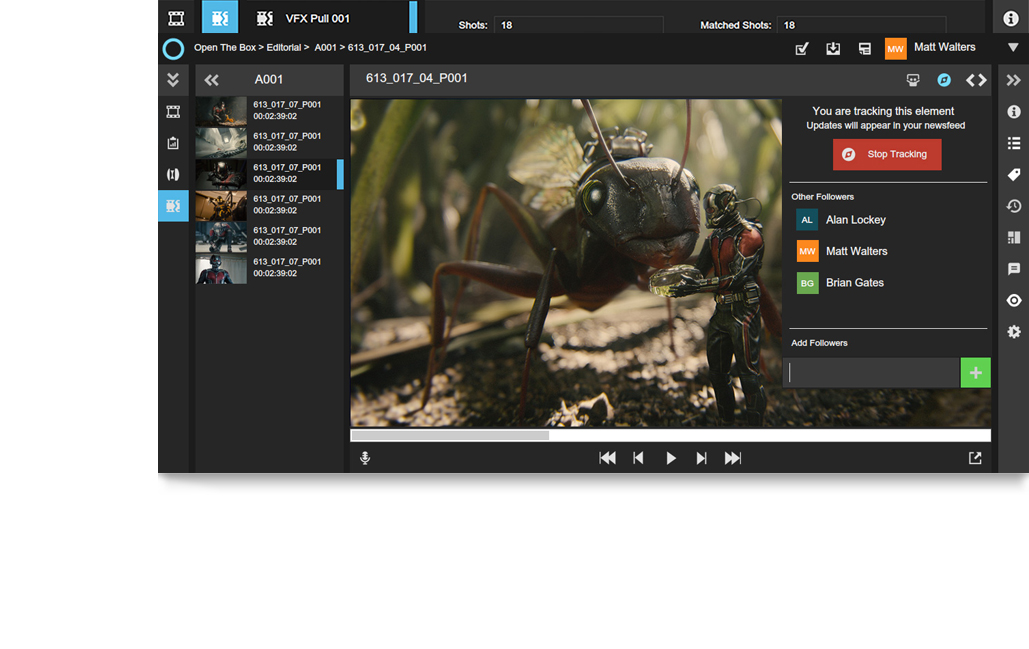
Task: Go to Editorial breadcrumb
Action: [284, 47]
